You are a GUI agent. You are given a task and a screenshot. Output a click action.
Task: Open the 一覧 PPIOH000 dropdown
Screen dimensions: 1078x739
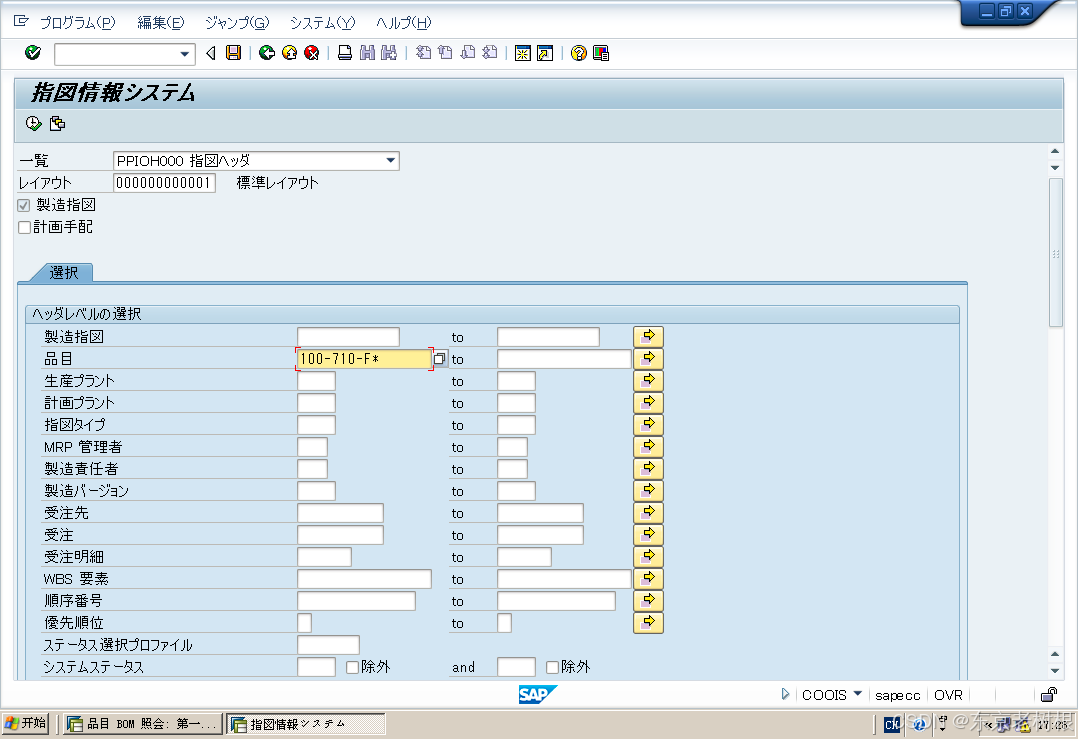[x=390, y=161]
